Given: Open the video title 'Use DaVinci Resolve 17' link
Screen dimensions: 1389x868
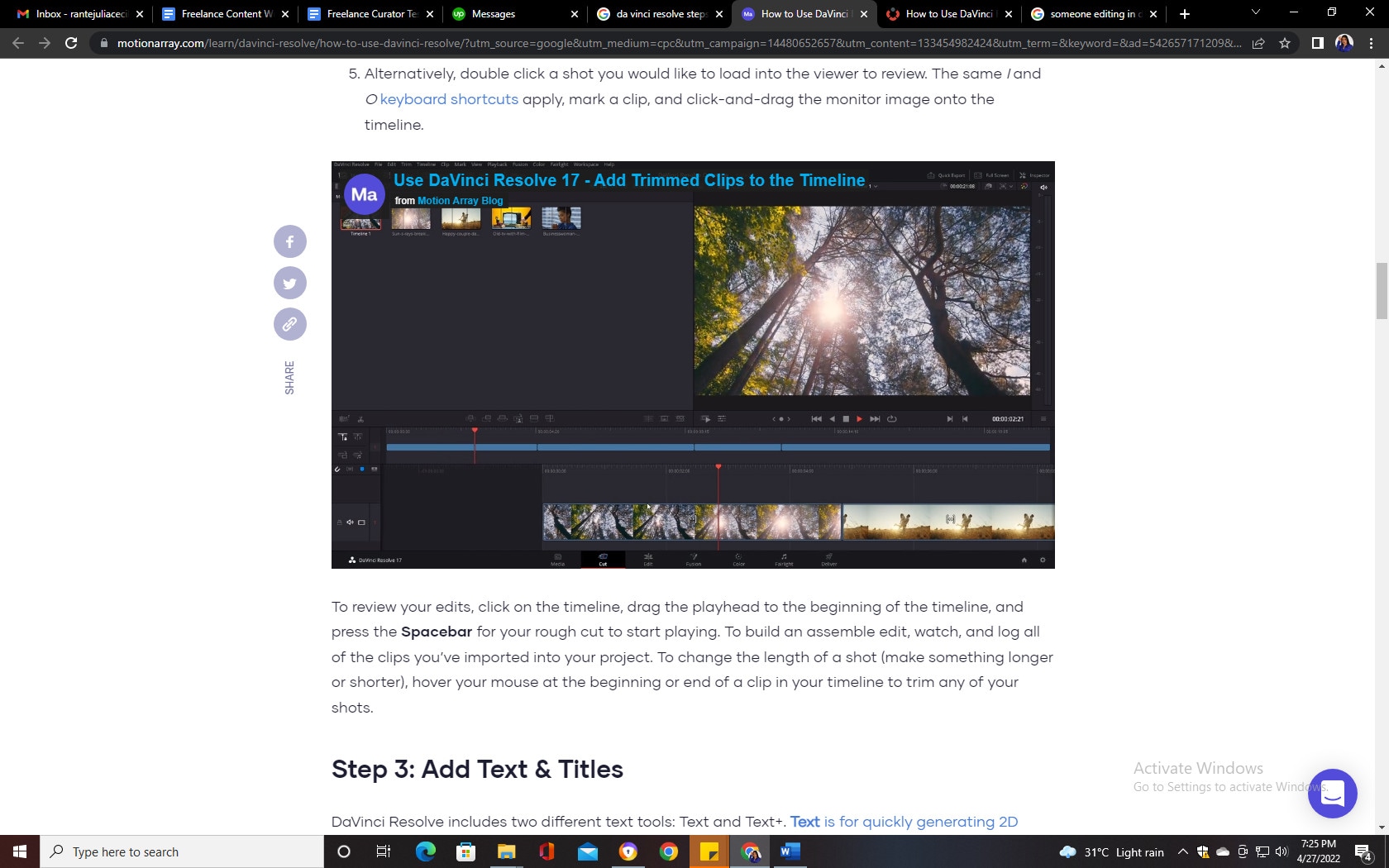Looking at the screenshot, I should click(x=629, y=180).
